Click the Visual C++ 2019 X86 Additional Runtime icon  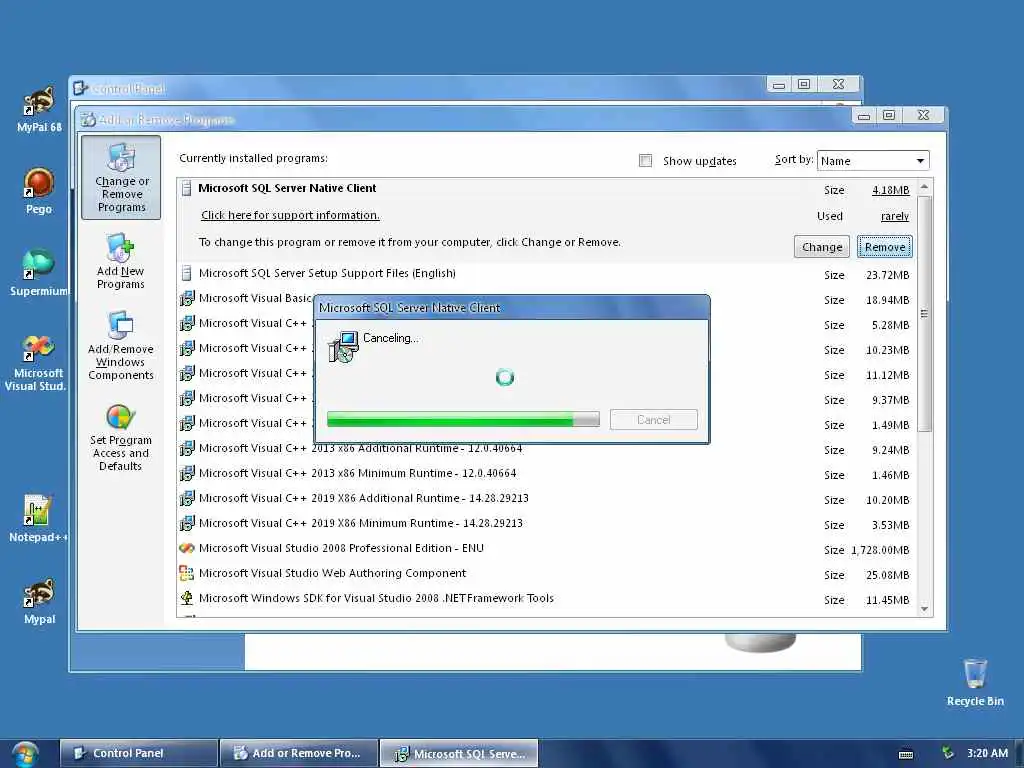(187, 498)
